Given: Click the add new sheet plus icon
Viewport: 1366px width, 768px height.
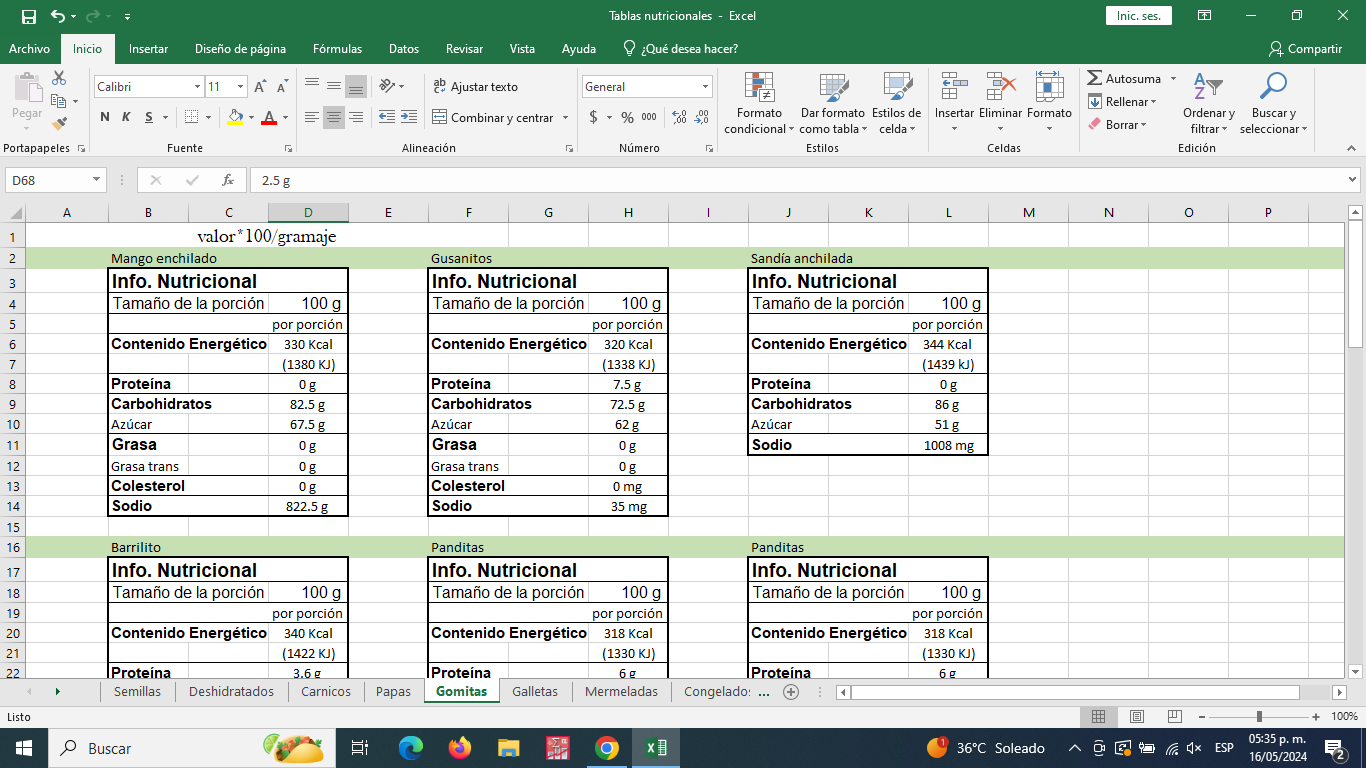Looking at the screenshot, I should pyautogui.click(x=791, y=691).
